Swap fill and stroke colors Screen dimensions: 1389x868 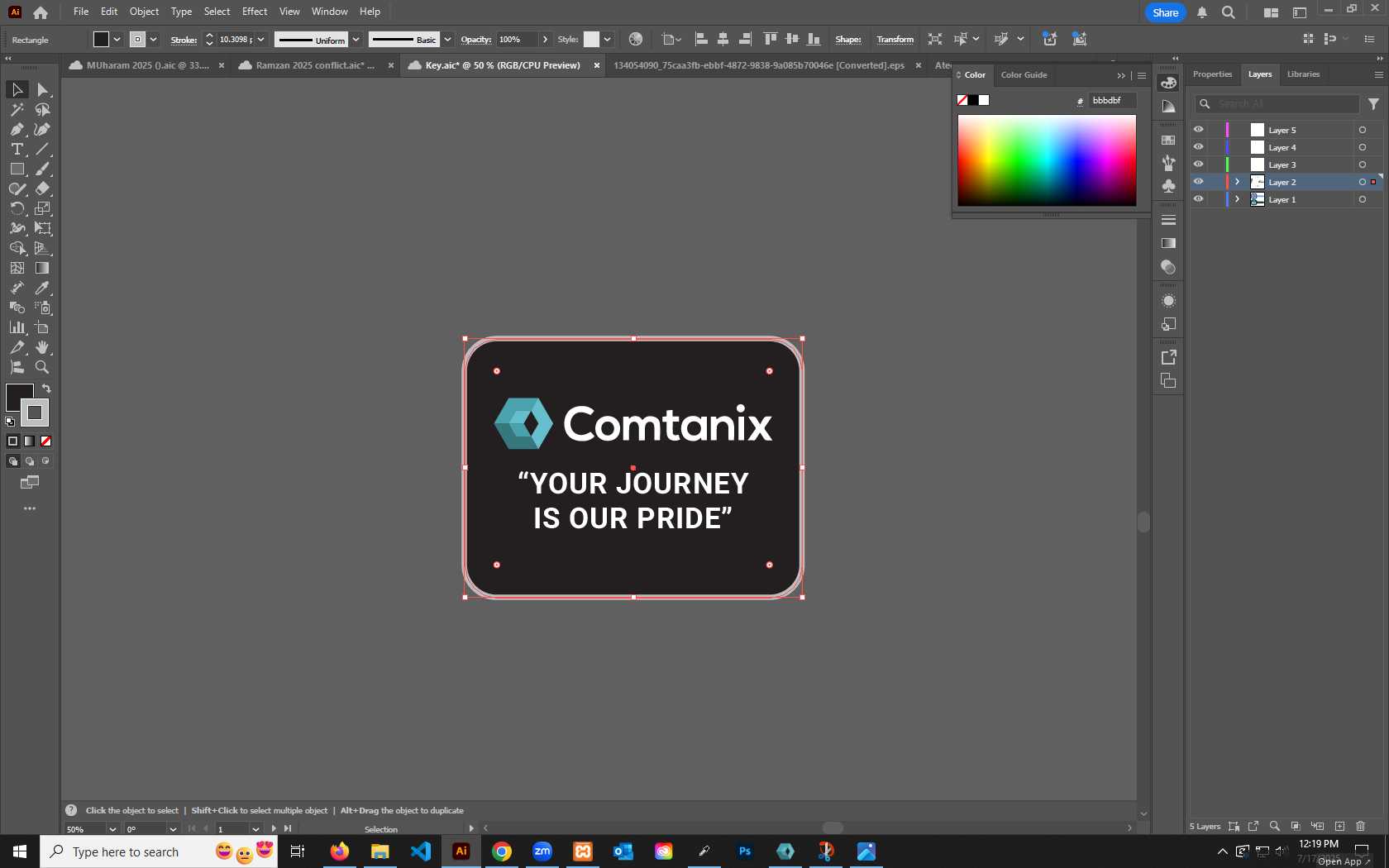point(46,389)
